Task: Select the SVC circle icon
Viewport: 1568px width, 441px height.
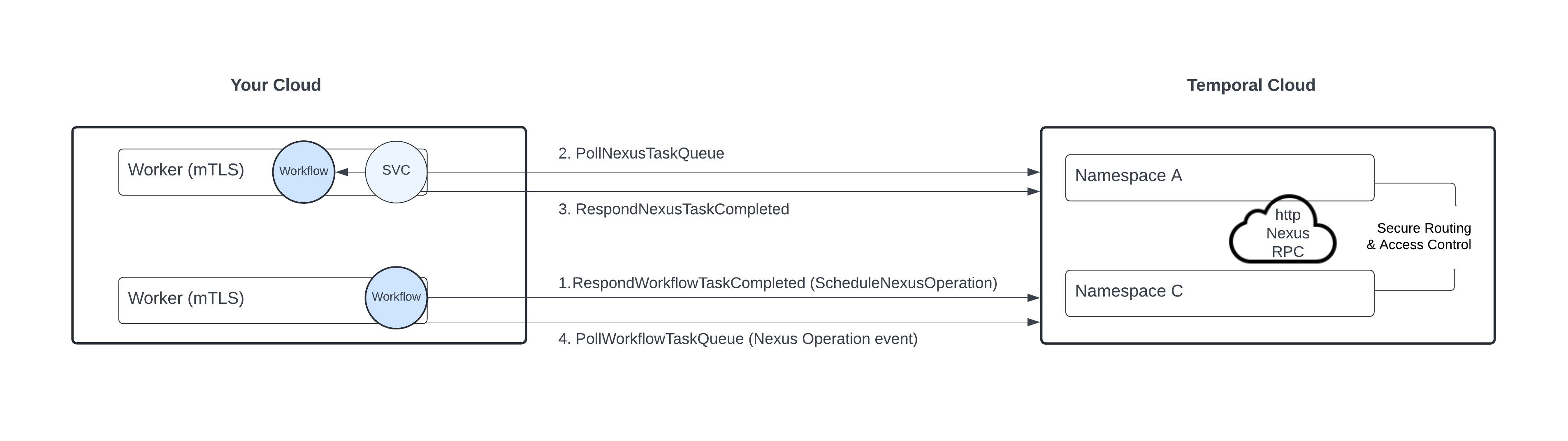Action: (x=396, y=171)
